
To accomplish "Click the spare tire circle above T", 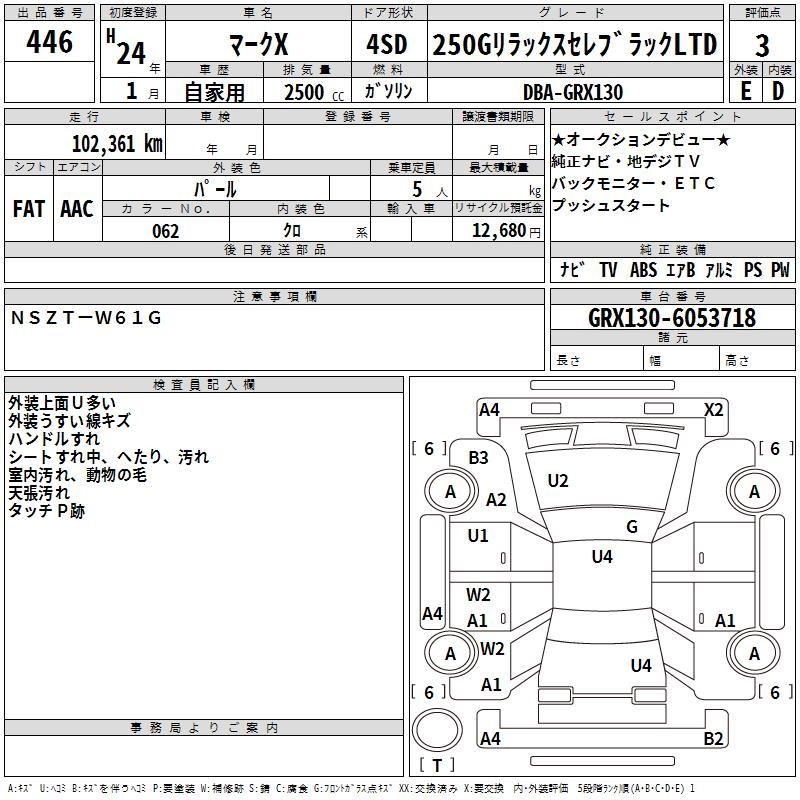I will coord(437,730).
